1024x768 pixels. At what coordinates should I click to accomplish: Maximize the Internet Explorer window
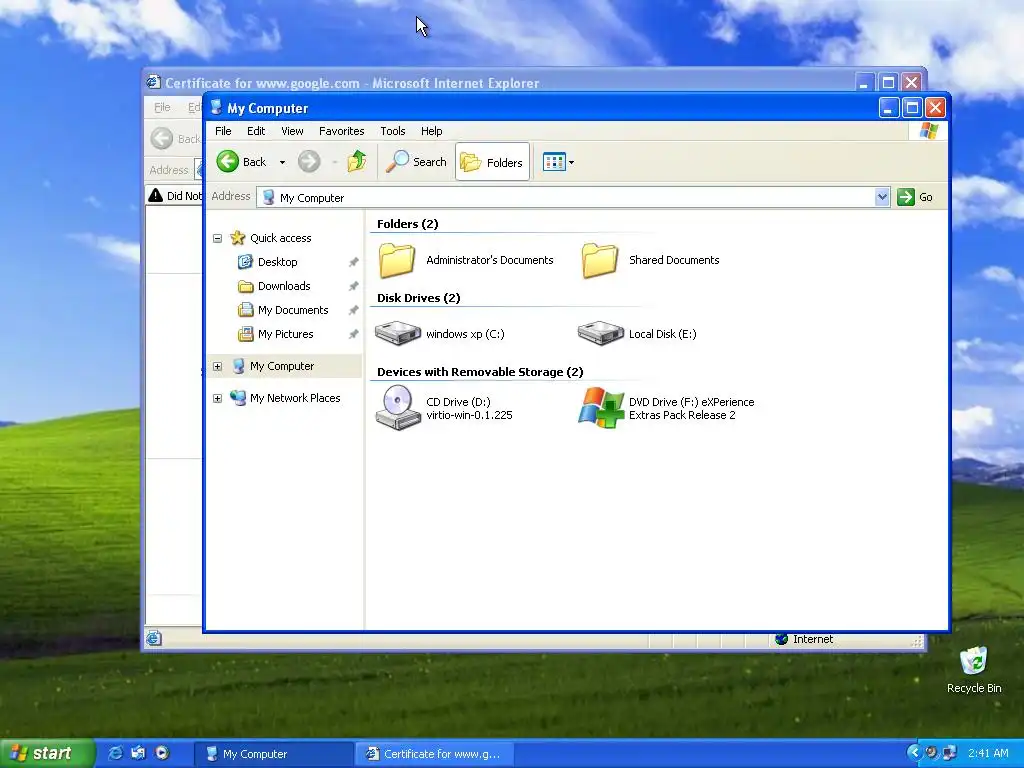pyautogui.click(x=888, y=82)
